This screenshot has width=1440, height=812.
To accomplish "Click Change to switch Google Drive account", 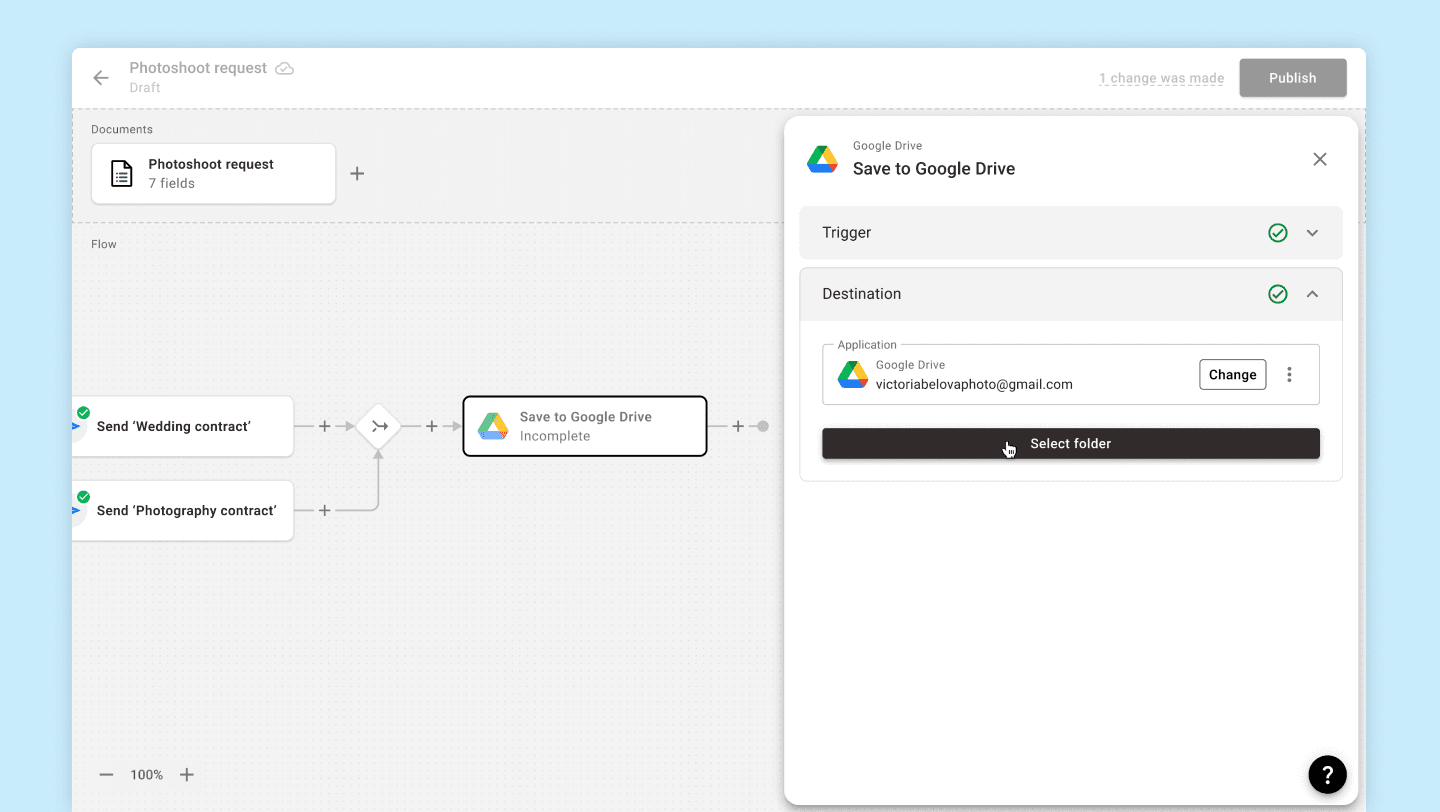I will point(1233,375).
